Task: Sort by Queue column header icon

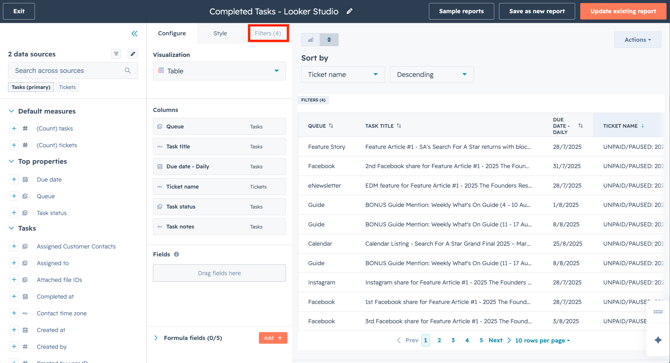Action: 331,126
